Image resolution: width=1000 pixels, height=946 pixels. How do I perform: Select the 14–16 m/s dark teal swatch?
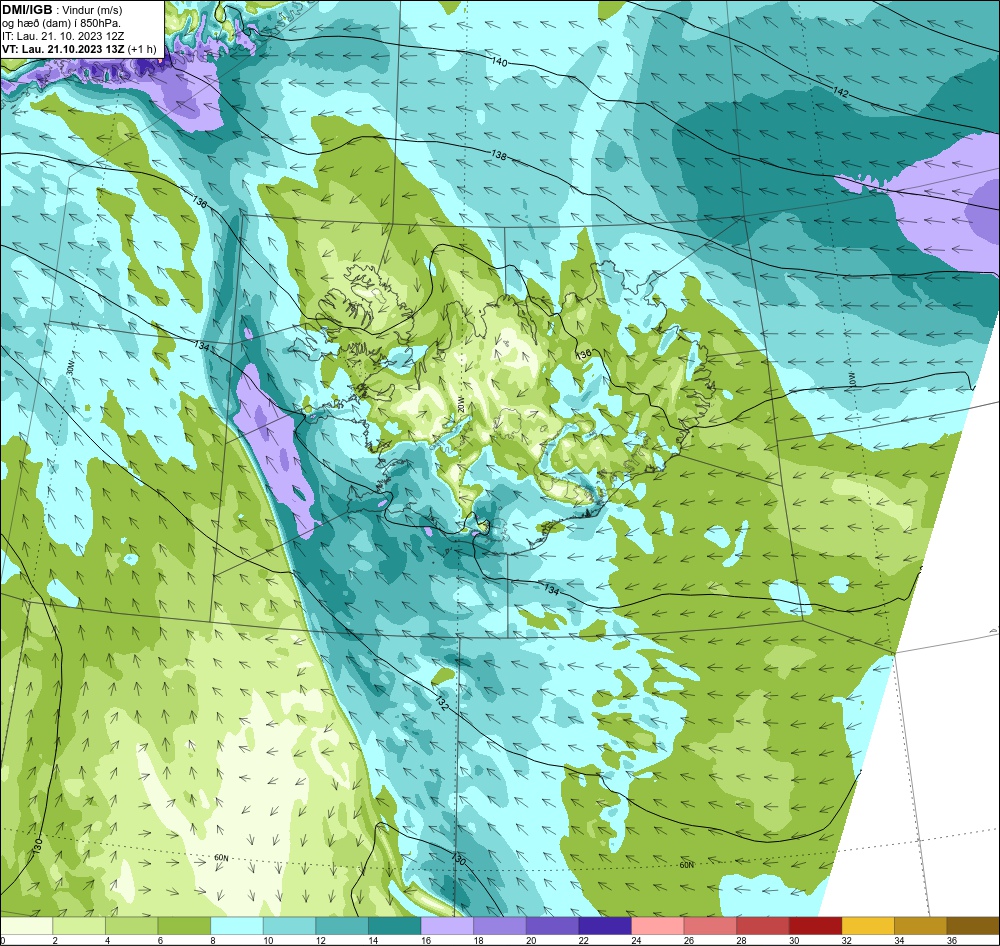pos(395,925)
